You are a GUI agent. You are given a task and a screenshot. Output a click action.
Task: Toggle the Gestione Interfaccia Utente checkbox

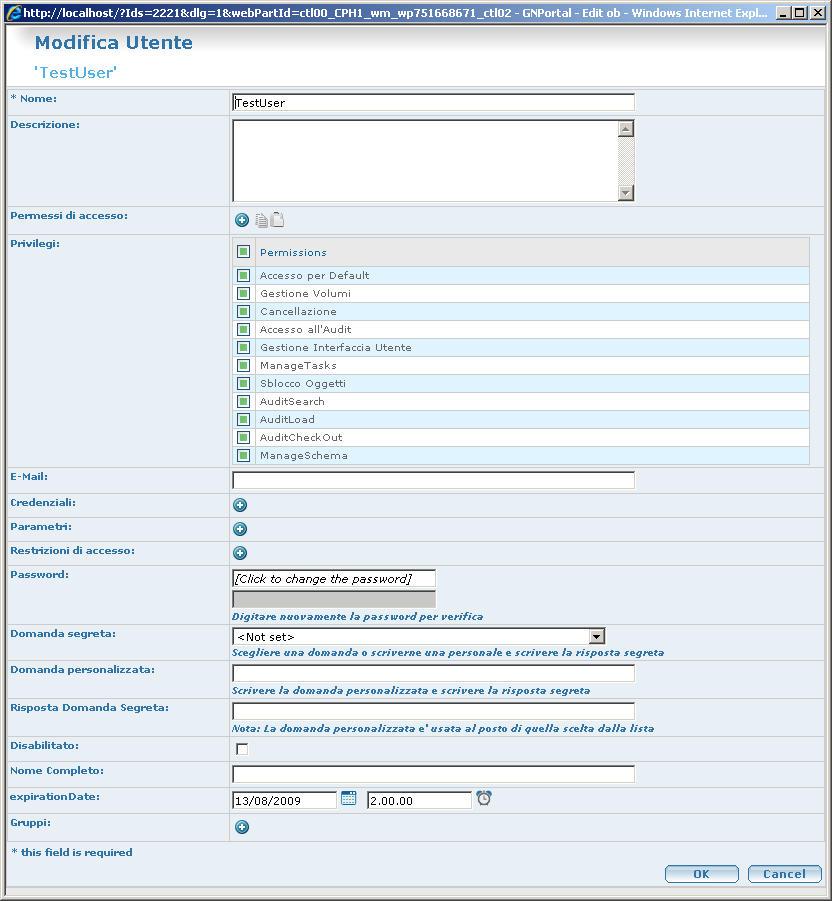(244, 348)
